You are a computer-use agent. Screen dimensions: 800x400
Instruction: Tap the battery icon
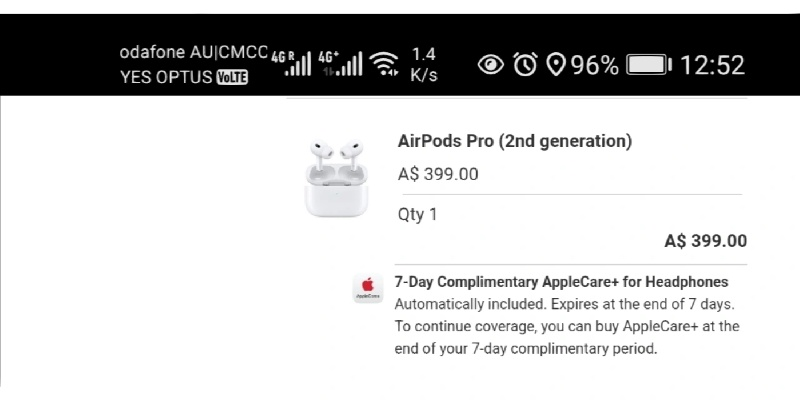coord(649,65)
